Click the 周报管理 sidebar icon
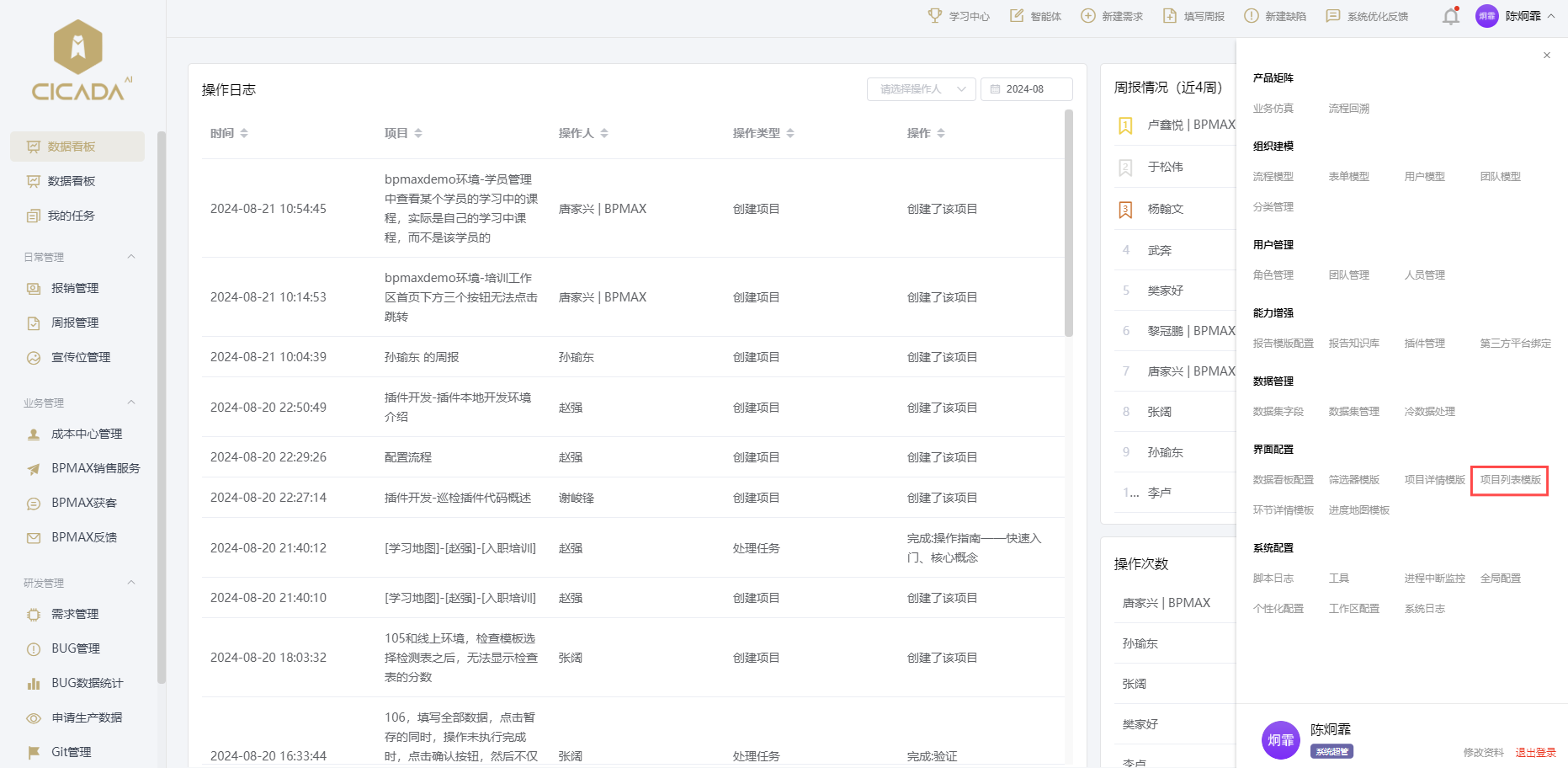This screenshot has width=1568, height=768. pos(34,323)
